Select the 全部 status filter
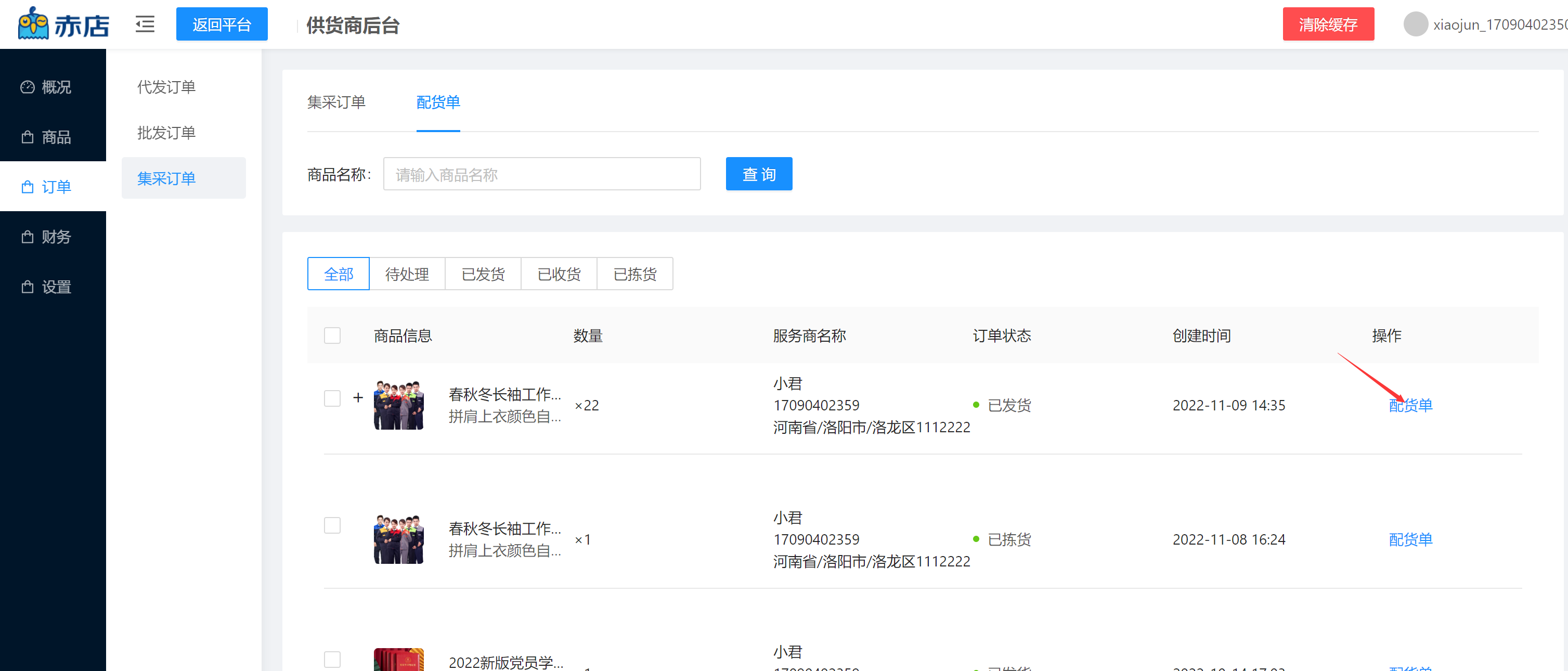This screenshot has height=671, width=1568. [339, 274]
